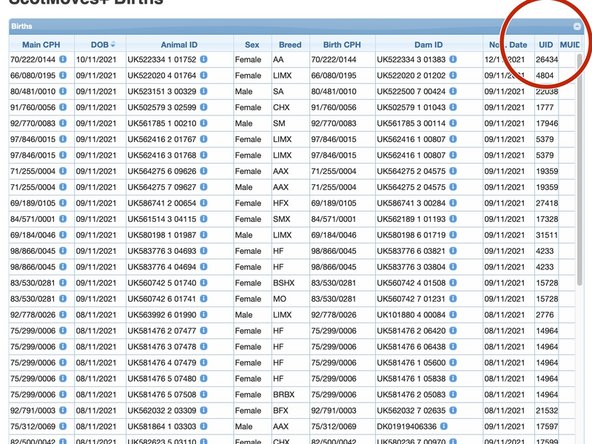The height and width of the screenshot is (444, 592).
Task: Click the UID column header
Action: coord(546,45)
